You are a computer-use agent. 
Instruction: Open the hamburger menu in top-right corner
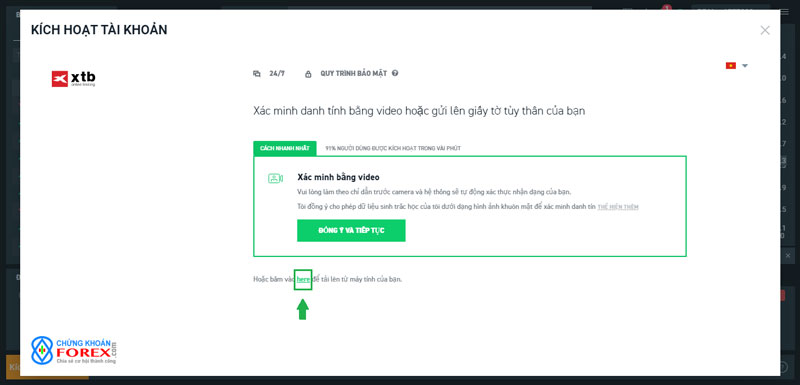coord(784,12)
